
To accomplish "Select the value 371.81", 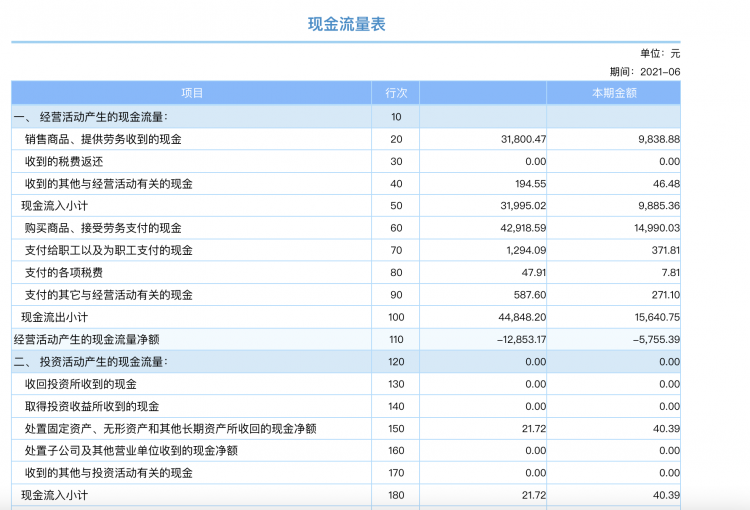I will pos(665,250).
